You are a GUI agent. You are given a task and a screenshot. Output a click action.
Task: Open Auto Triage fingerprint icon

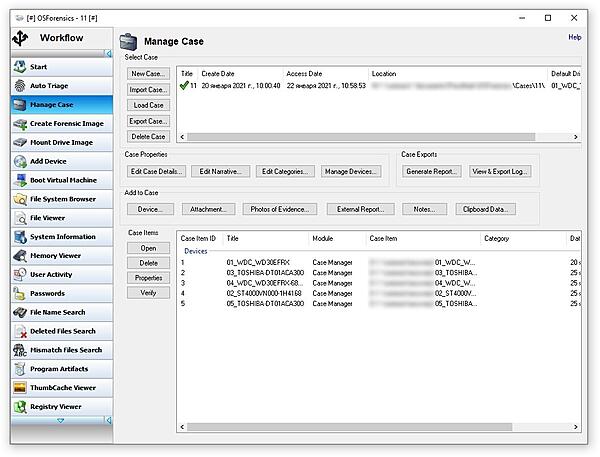[20, 86]
